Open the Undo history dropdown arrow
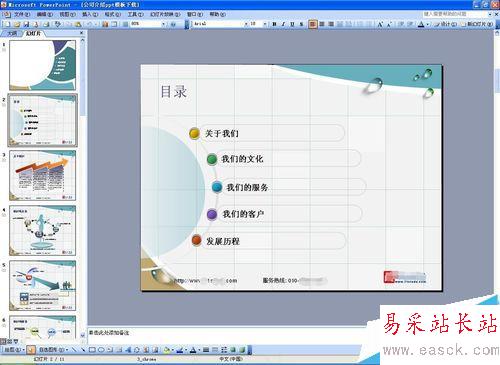This screenshot has width=500, height=365. click(96, 24)
